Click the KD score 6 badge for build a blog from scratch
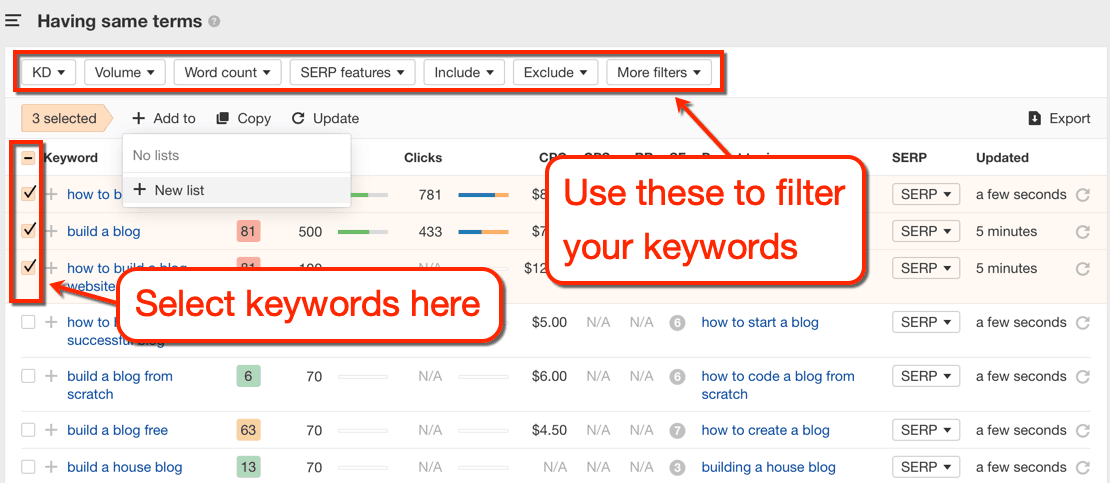This screenshot has height=483, width=1110. [248, 376]
